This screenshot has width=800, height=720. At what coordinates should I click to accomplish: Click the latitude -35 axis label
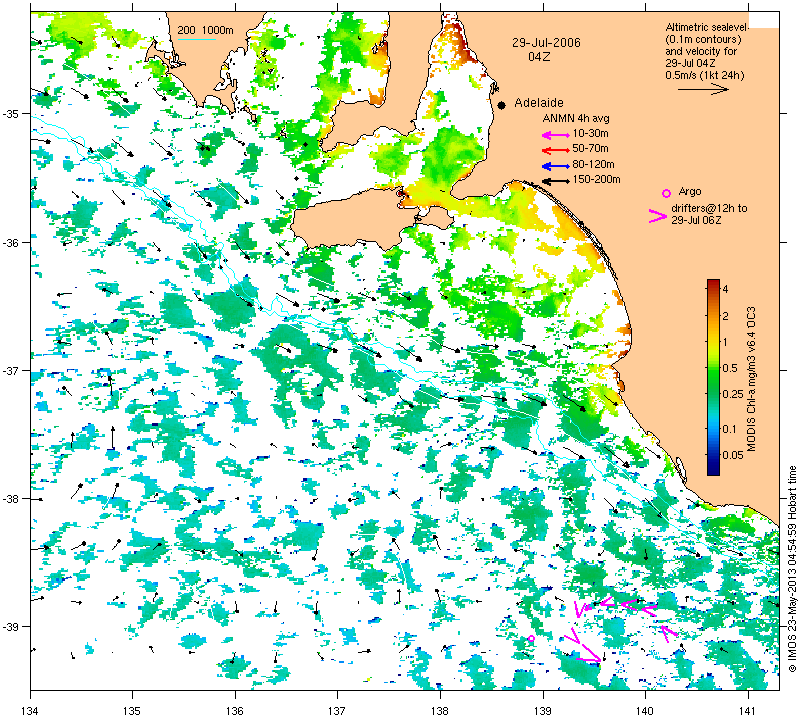click(x=11, y=113)
